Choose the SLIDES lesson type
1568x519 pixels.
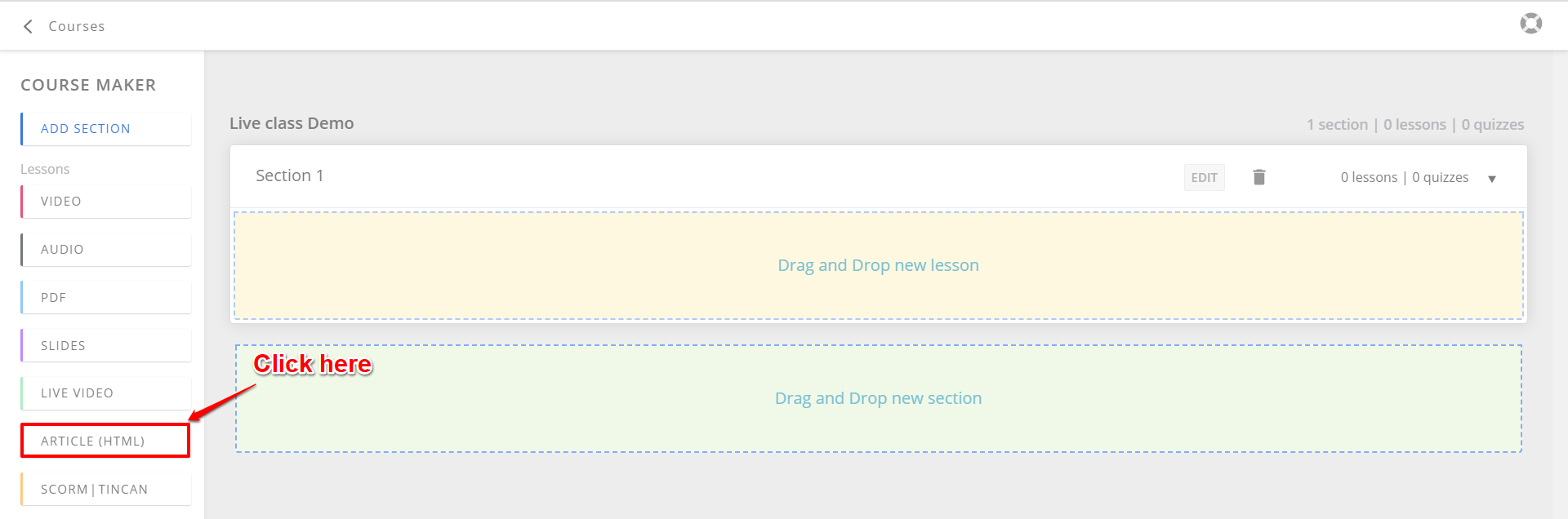106,345
